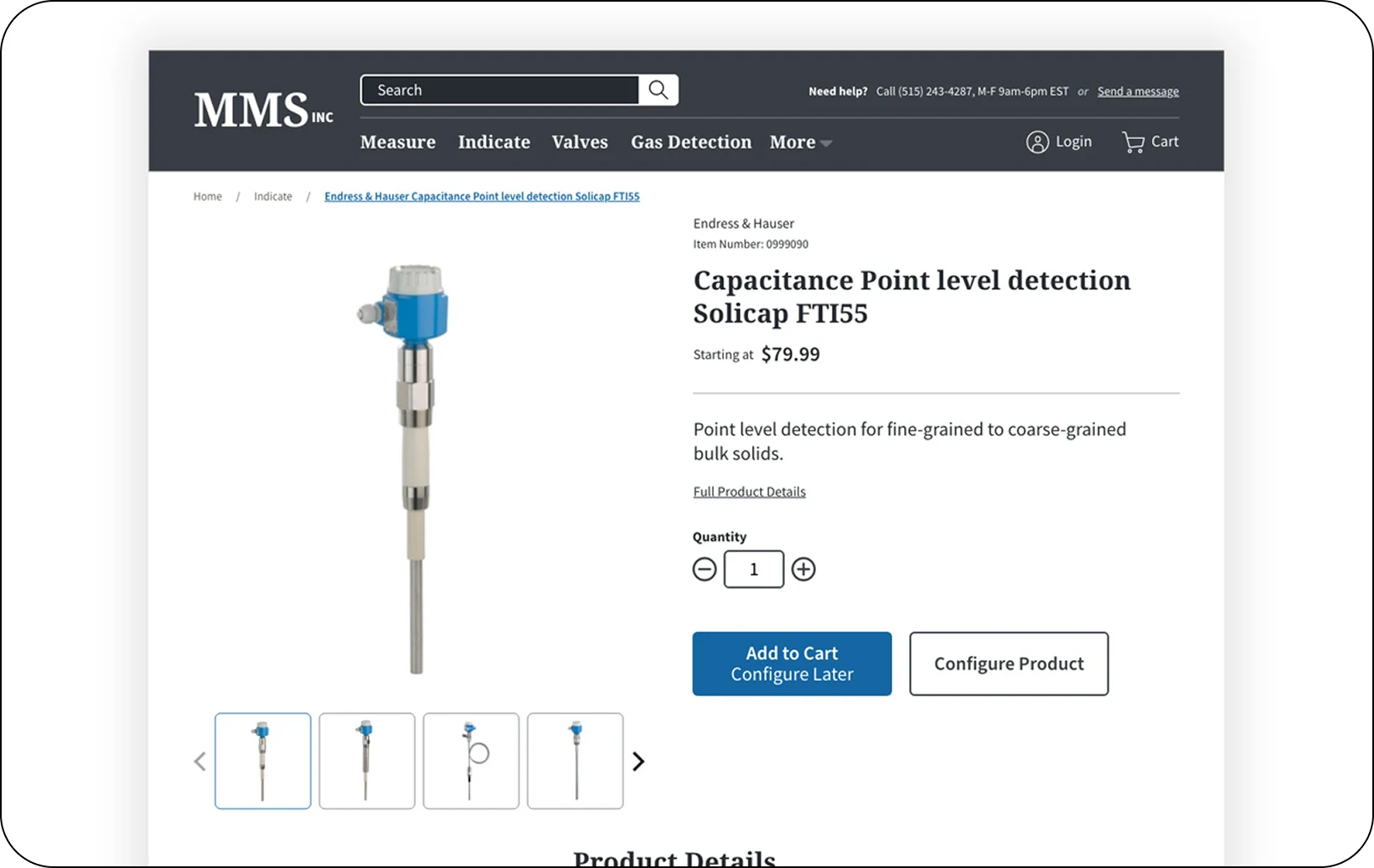Click the product title Capacitance Point level detection
The image size is (1374, 868).
point(912,297)
